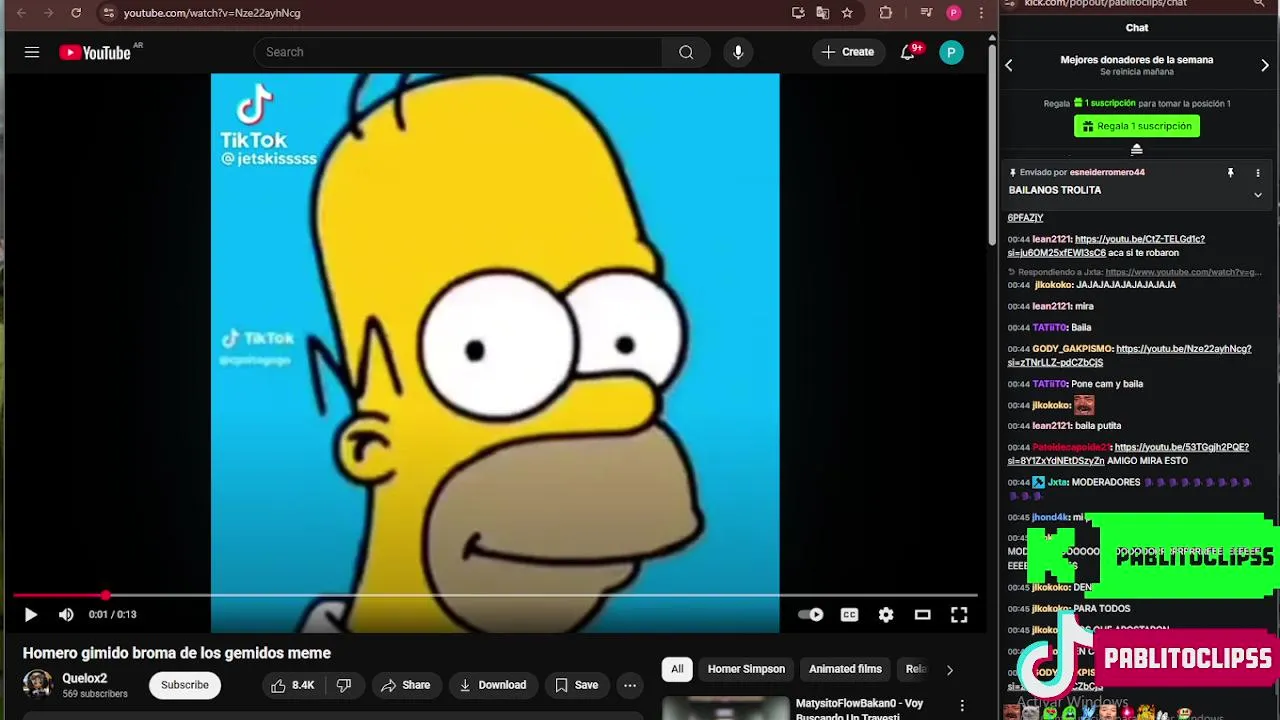Unpin the pinned message pin icon
This screenshot has height=720, width=1280.
coord(1231,173)
